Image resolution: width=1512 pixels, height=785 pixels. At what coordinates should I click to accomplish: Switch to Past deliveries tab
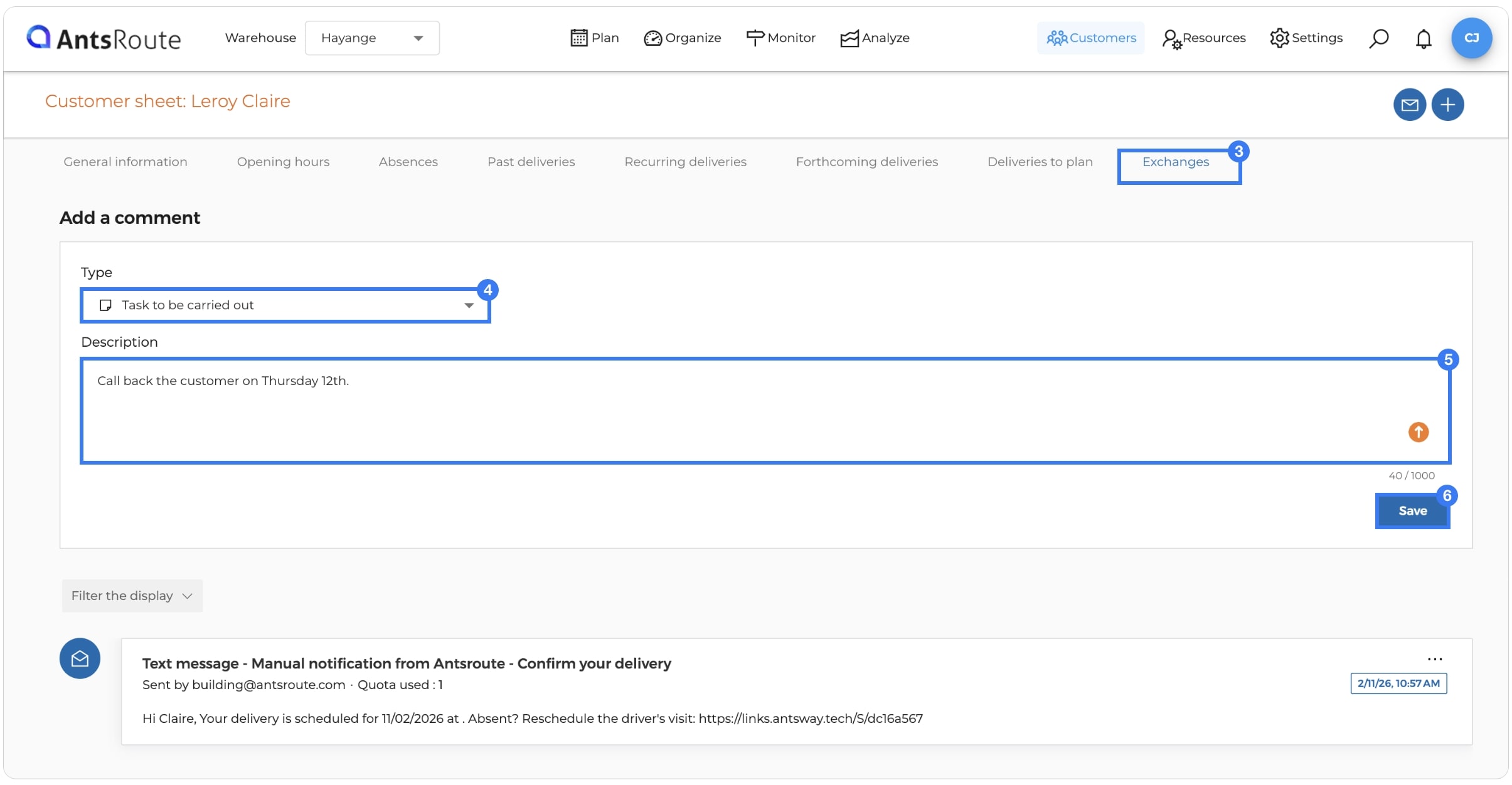click(531, 162)
